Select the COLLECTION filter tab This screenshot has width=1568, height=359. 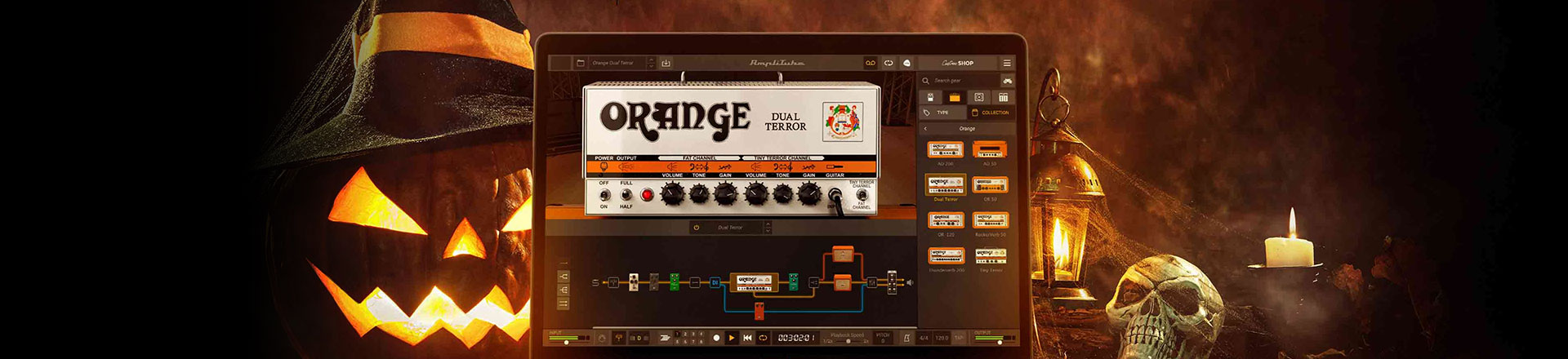tap(991, 113)
